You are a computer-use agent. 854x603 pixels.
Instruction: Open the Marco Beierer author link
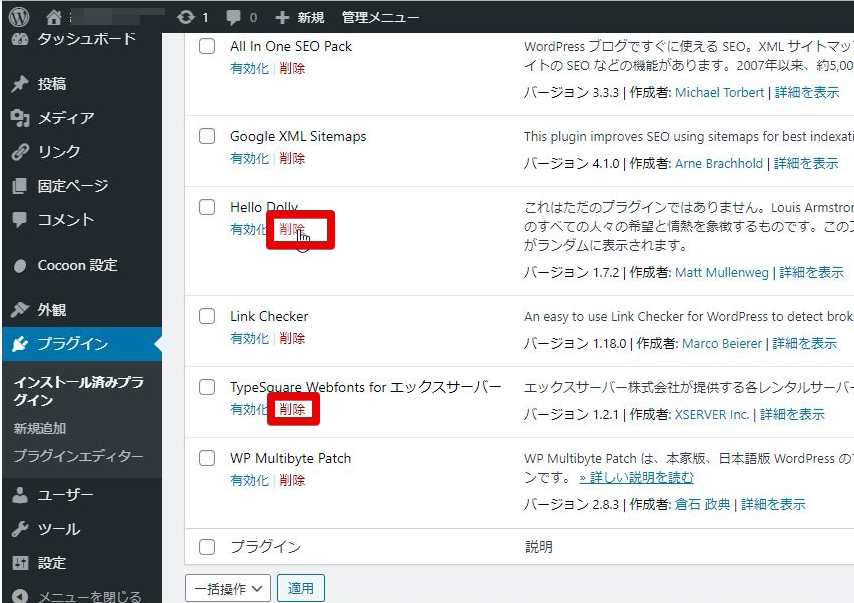(722, 343)
